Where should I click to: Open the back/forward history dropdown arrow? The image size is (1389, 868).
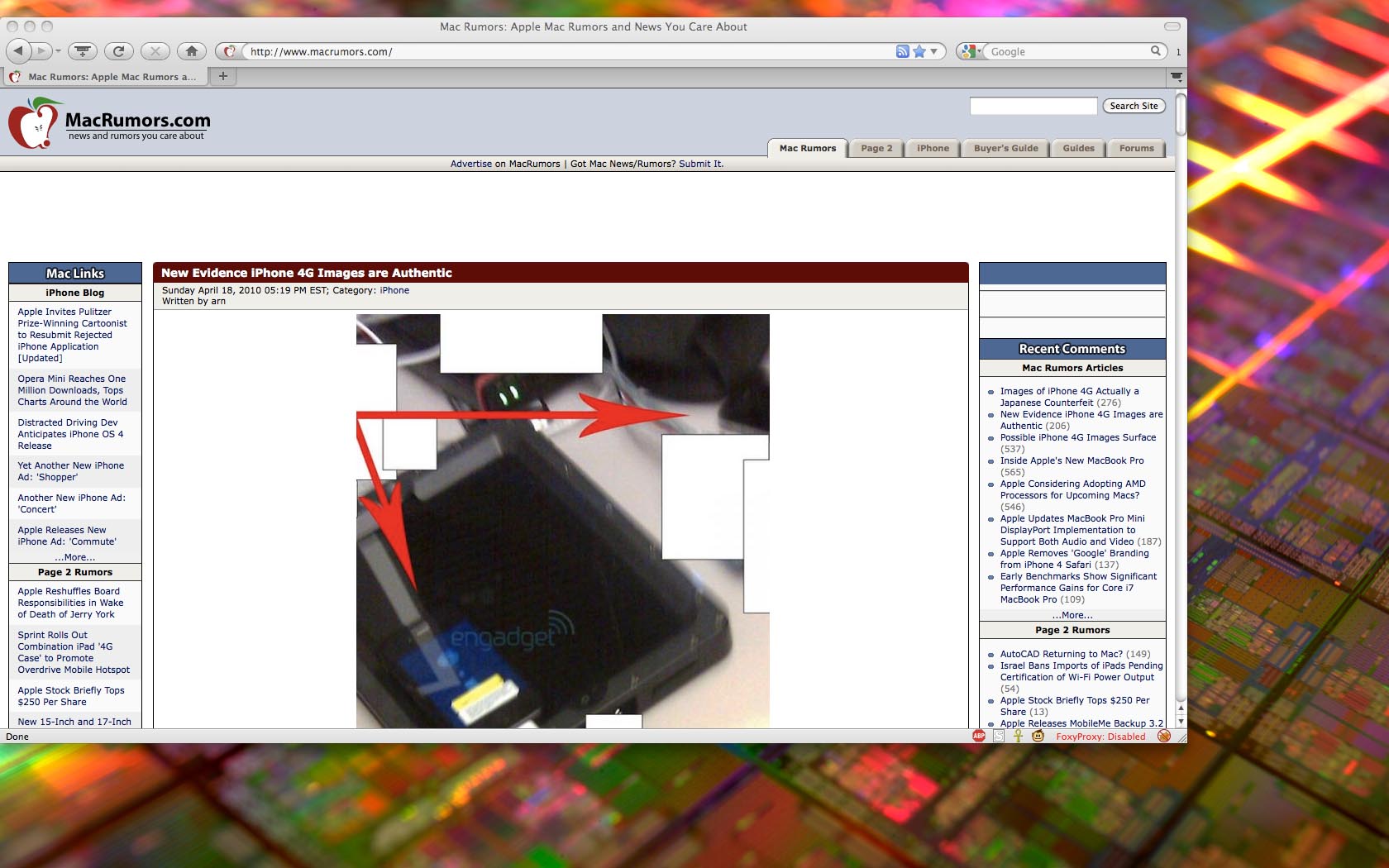(58, 51)
